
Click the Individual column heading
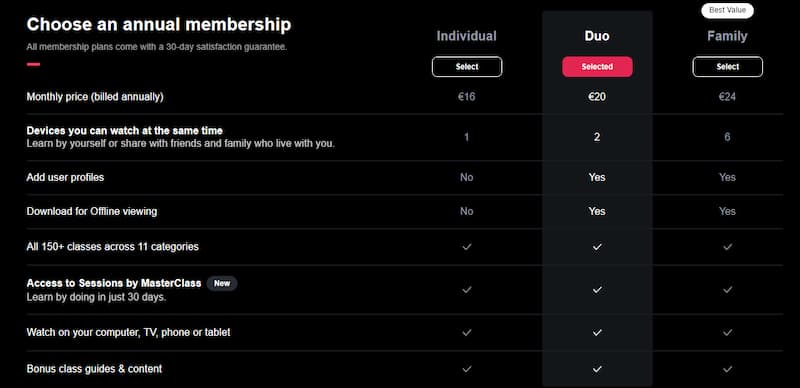[x=466, y=36]
